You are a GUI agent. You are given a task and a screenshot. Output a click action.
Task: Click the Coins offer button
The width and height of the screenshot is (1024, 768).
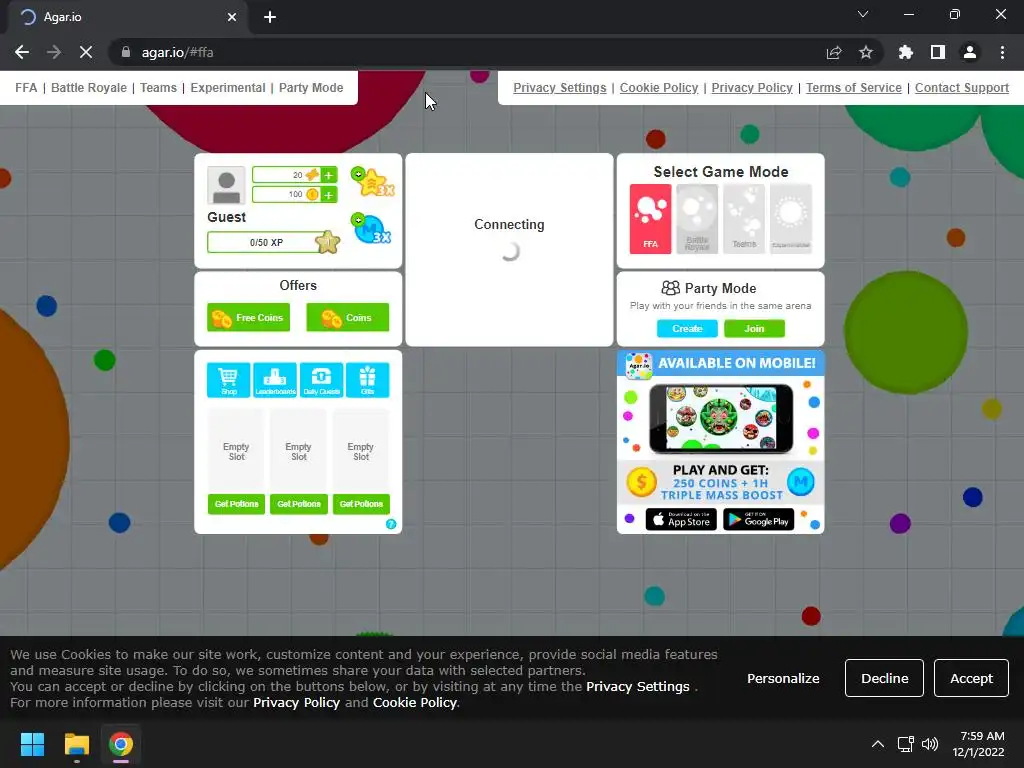(347, 317)
